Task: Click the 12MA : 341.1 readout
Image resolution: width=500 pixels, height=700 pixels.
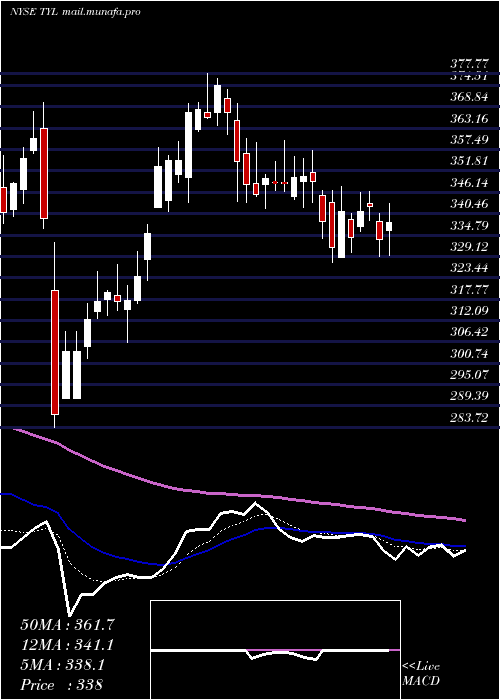Action: pyautogui.click(x=68, y=645)
